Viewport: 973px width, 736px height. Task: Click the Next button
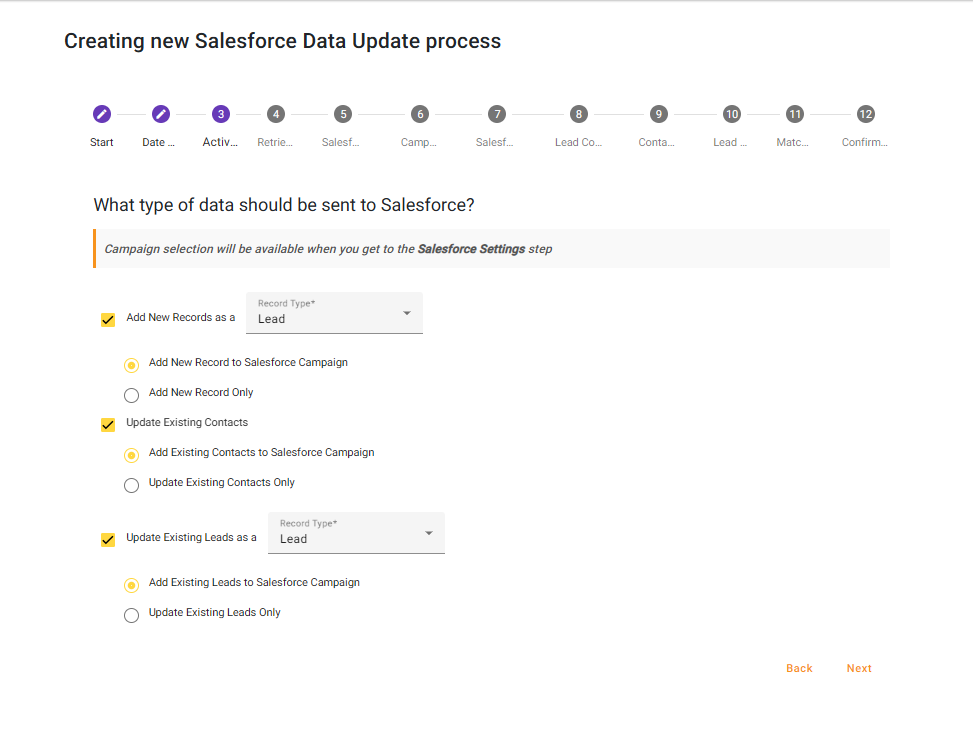coord(858,668)
